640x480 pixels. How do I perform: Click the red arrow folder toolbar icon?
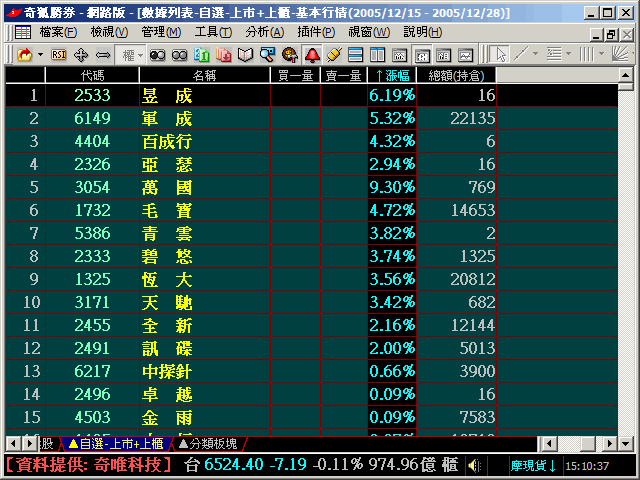pyautogui.click(x=24, y=55)
